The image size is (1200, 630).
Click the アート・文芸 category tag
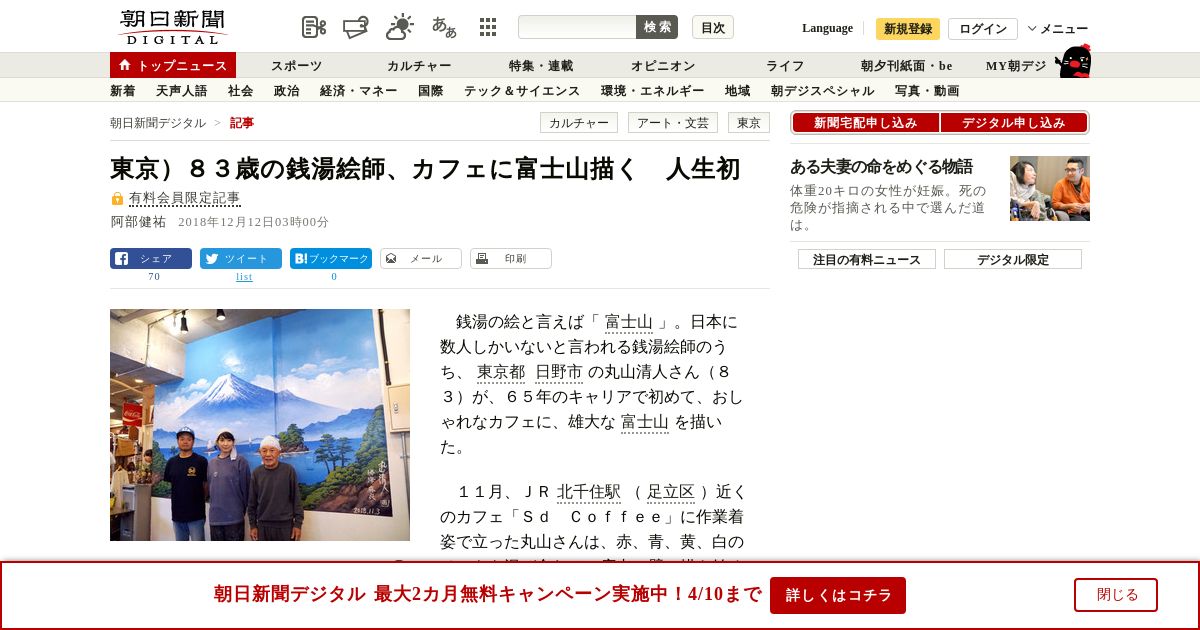pos(673,123)
